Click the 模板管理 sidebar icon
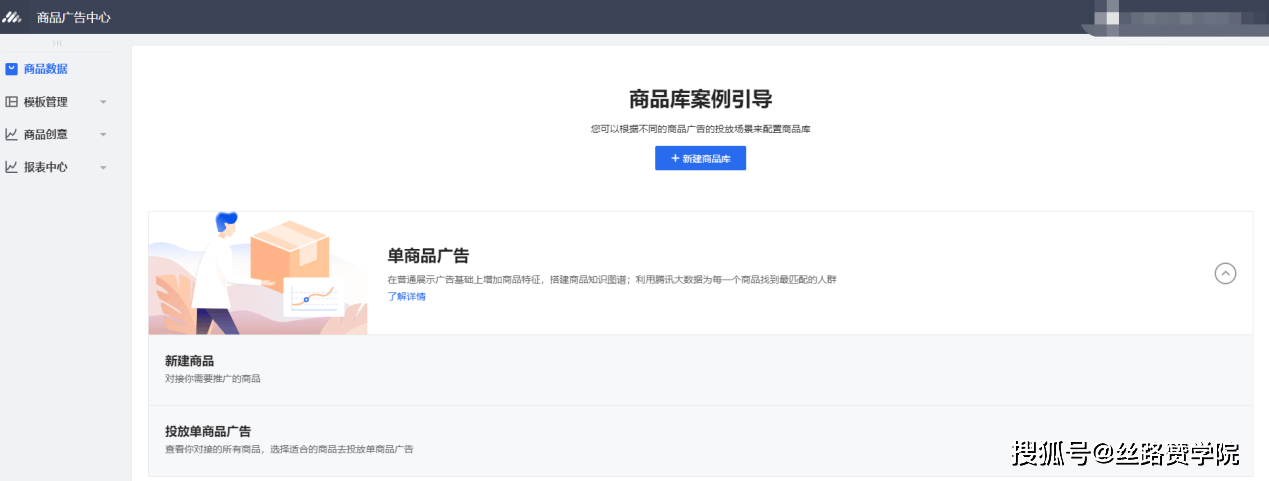This screenshot has width=1269, height=481. (x=12, y=102)
